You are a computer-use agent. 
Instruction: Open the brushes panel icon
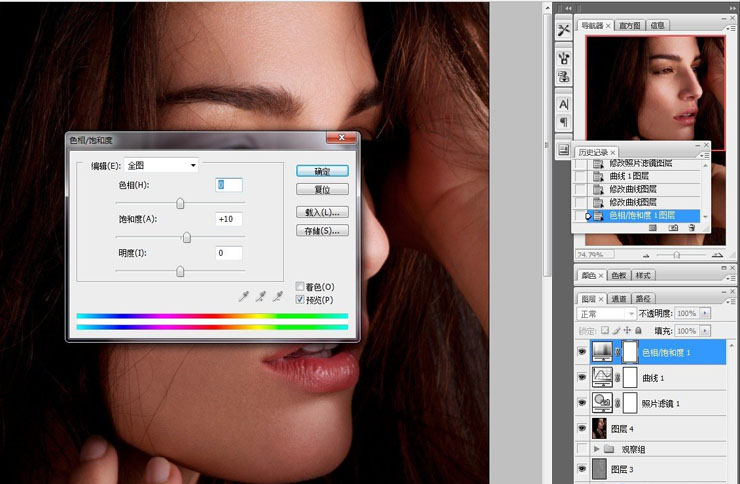coord(563,58)
